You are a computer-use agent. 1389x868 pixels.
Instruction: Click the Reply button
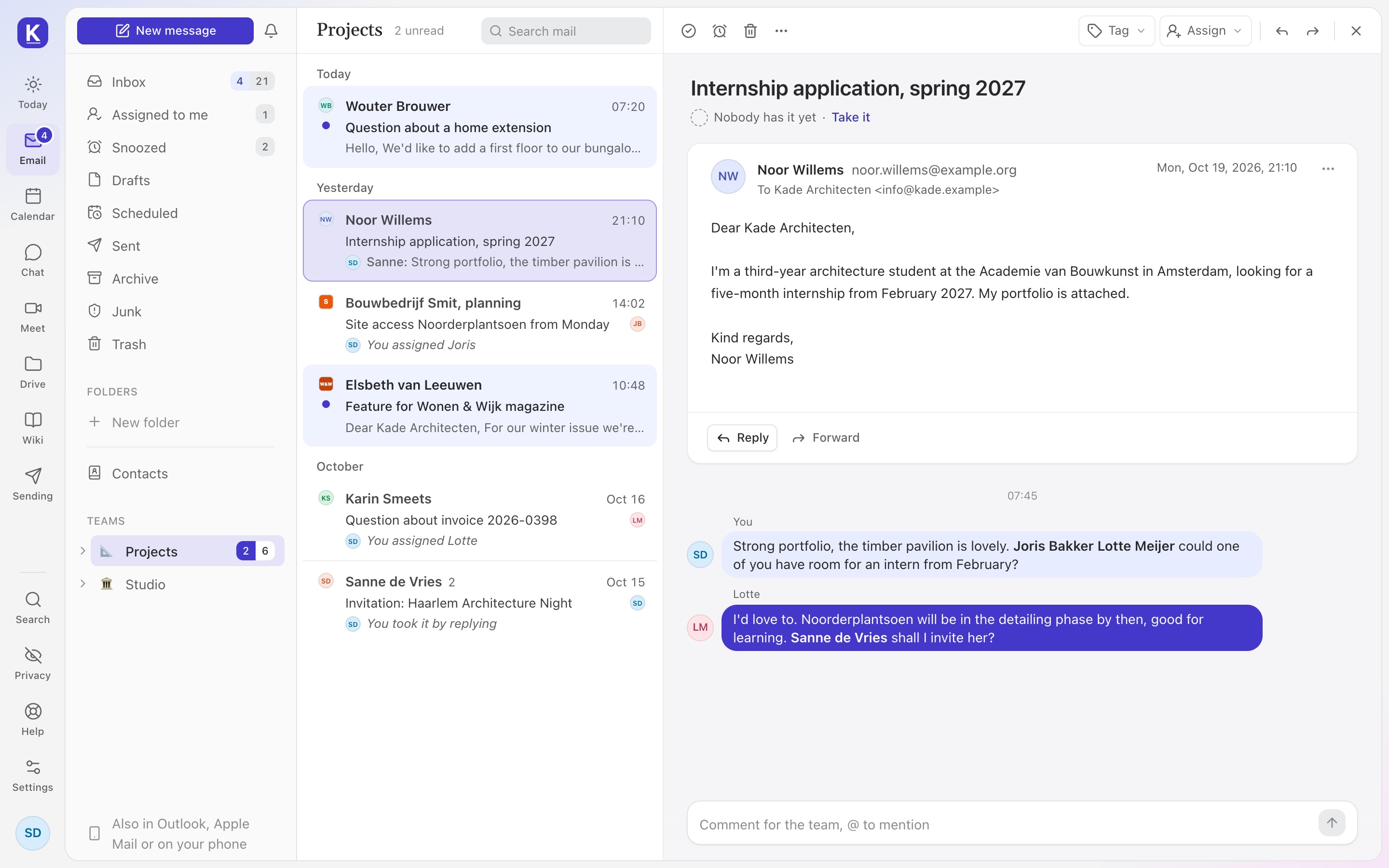(x=742, y=438)
